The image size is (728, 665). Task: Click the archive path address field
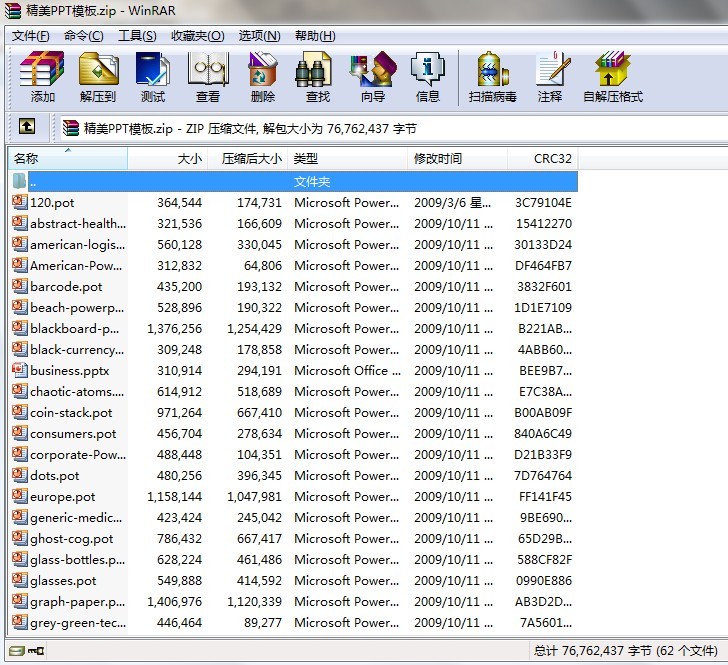tap(394, 128)
